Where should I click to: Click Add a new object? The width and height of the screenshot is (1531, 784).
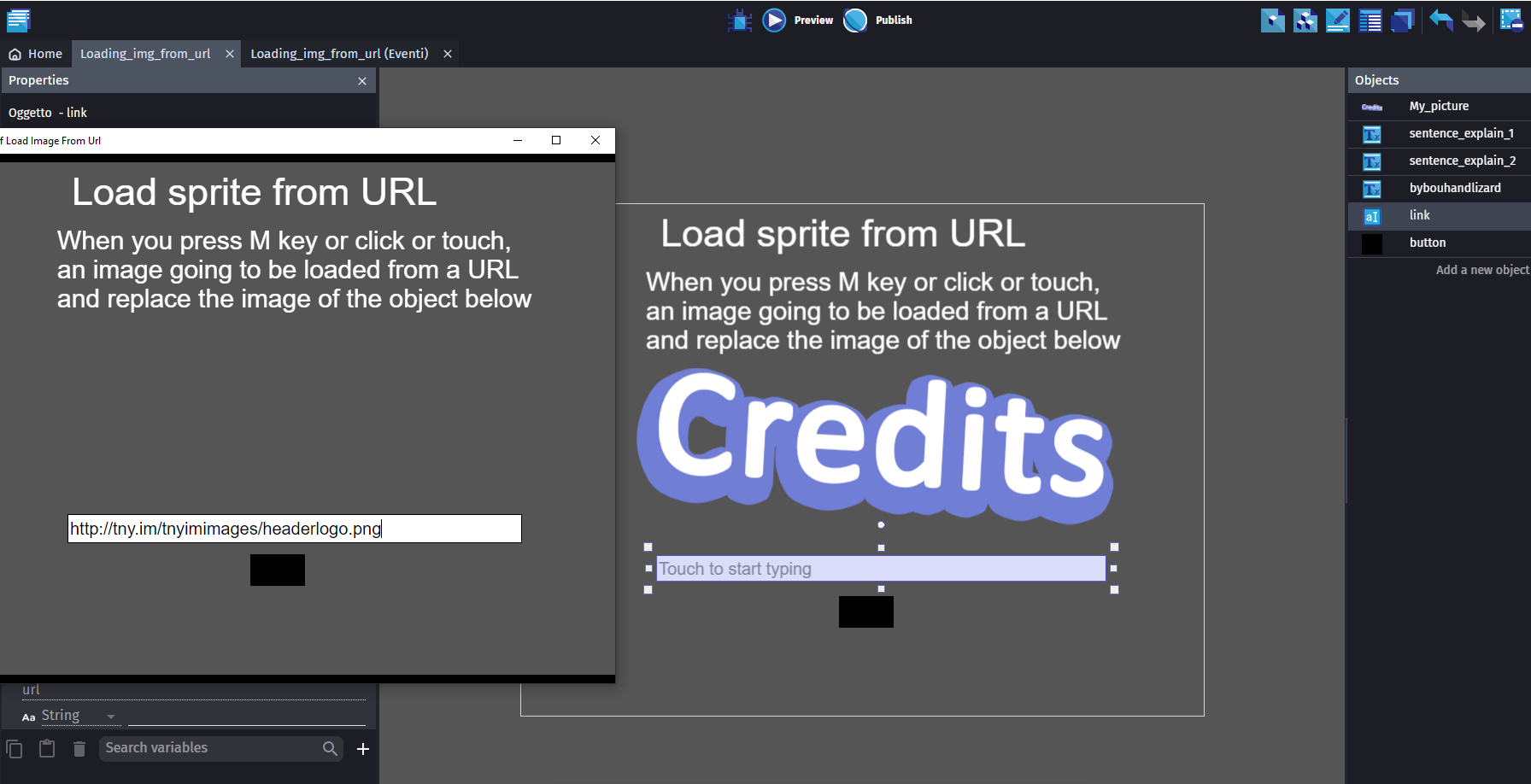pyautogui.click(x=1481, y=270)
